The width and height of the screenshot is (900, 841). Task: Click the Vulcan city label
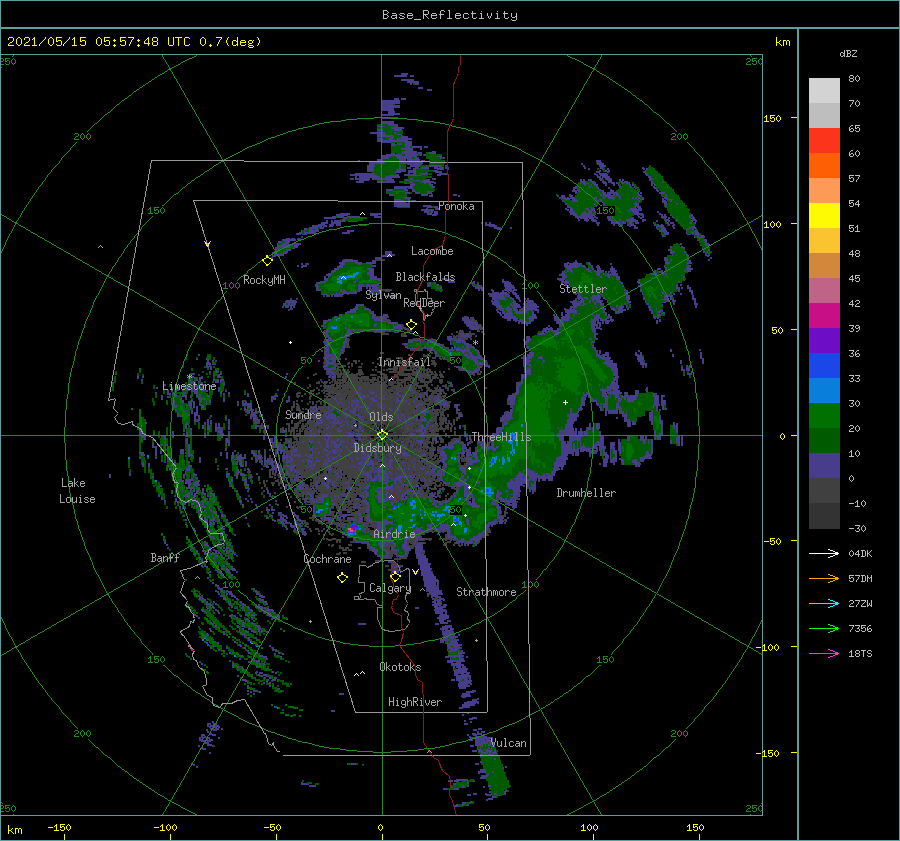(x=508, y=743)
